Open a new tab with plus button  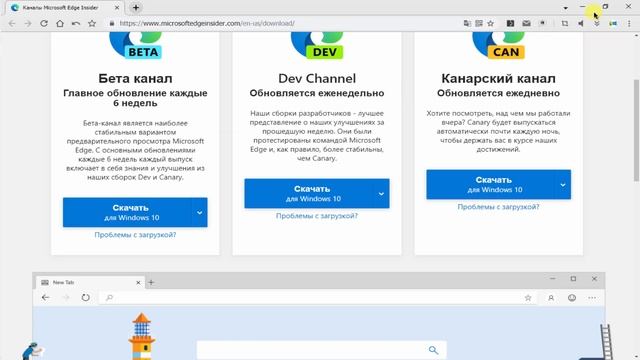point(136,8)
